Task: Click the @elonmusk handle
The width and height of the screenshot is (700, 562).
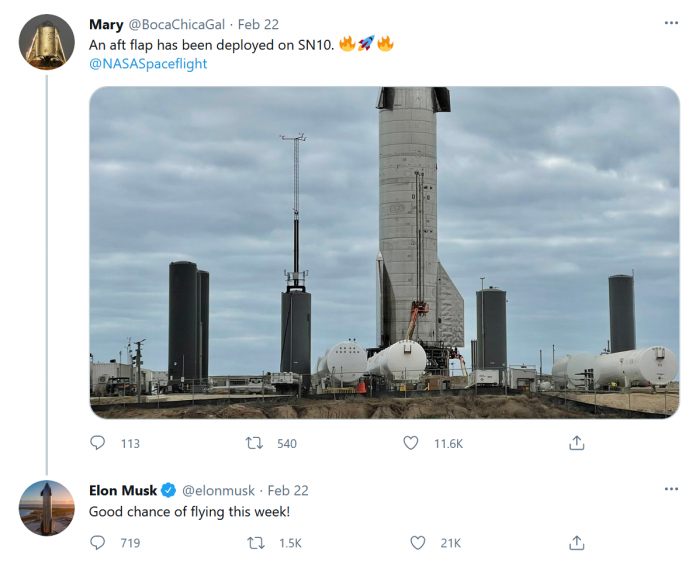Action: [x=217, y=490]
